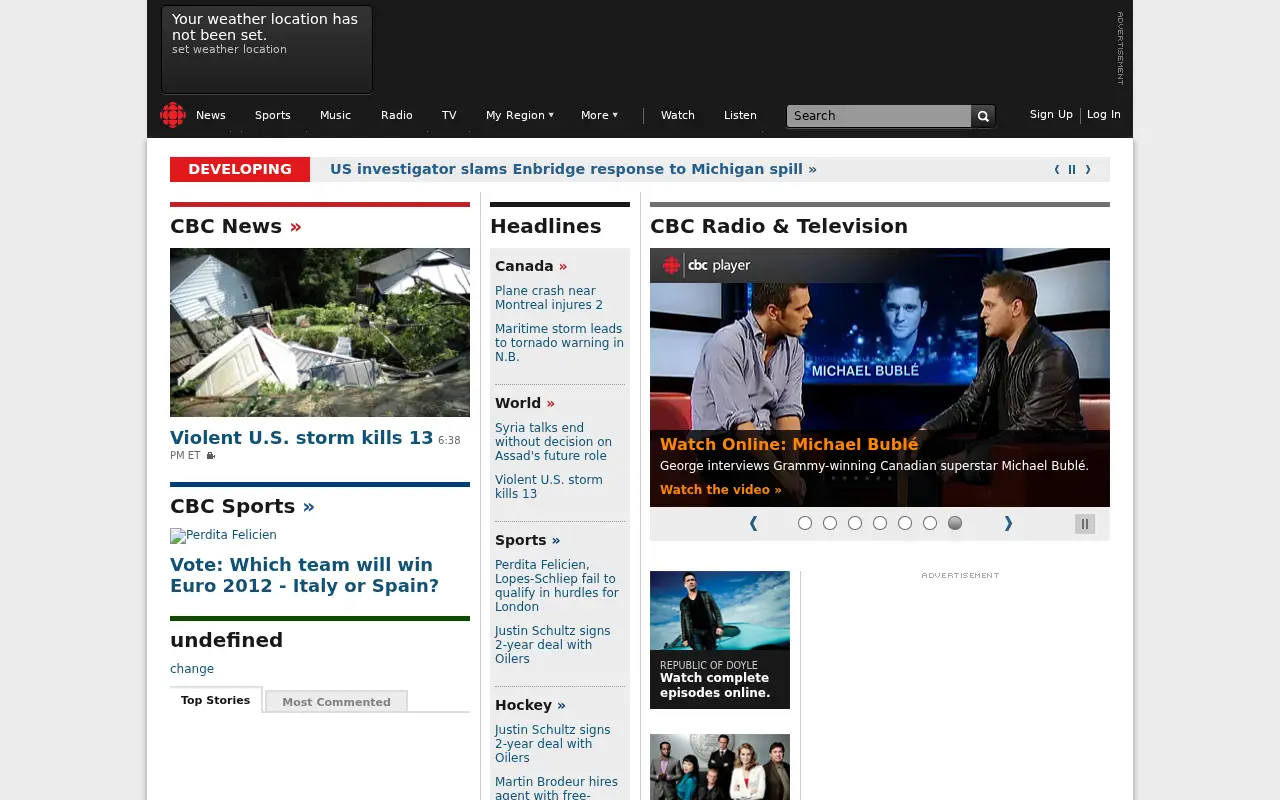Open the Republic of Doyle thumbnail

tap(720, 640)
